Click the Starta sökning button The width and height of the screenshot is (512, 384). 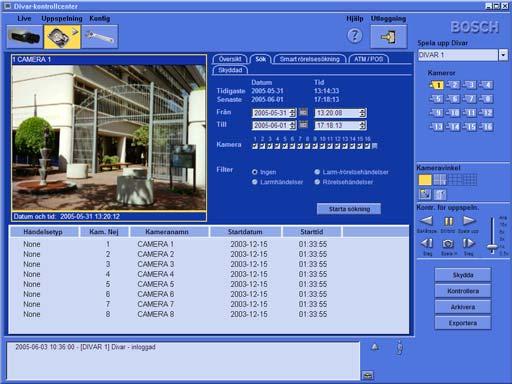click(x=349, y=209)
